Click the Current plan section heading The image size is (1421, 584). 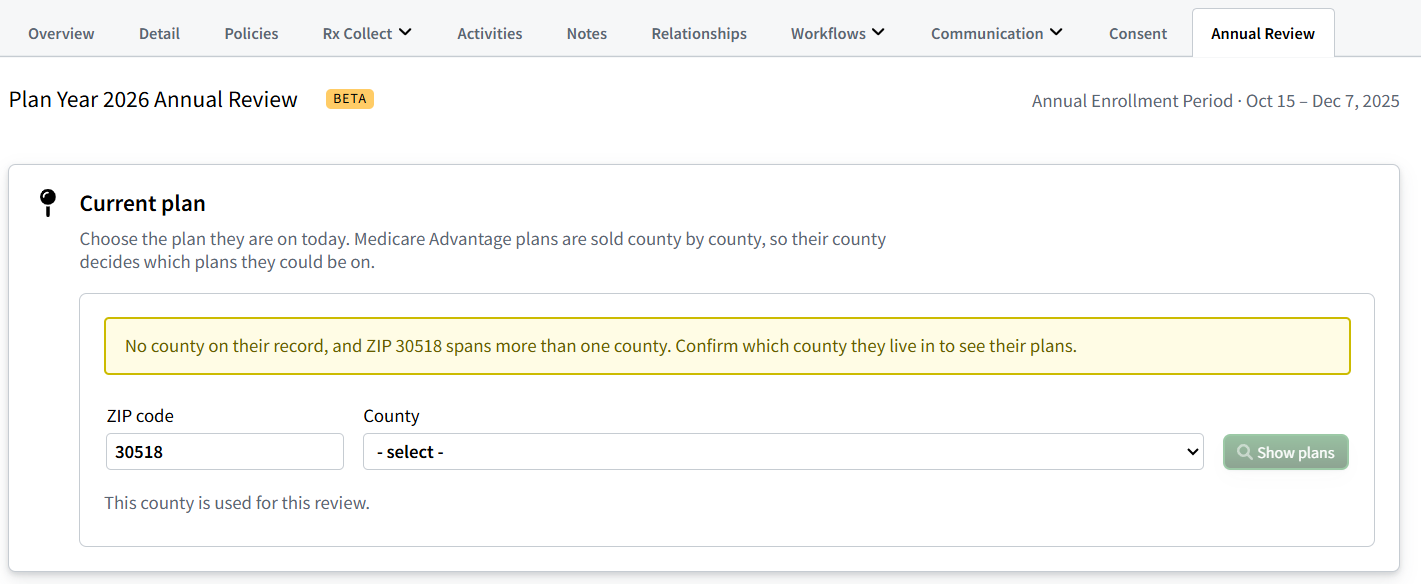click(x=143, y=204)
